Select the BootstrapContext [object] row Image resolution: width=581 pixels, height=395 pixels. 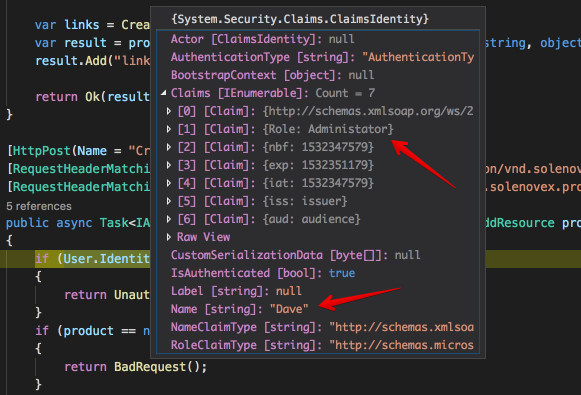[318, 75]
